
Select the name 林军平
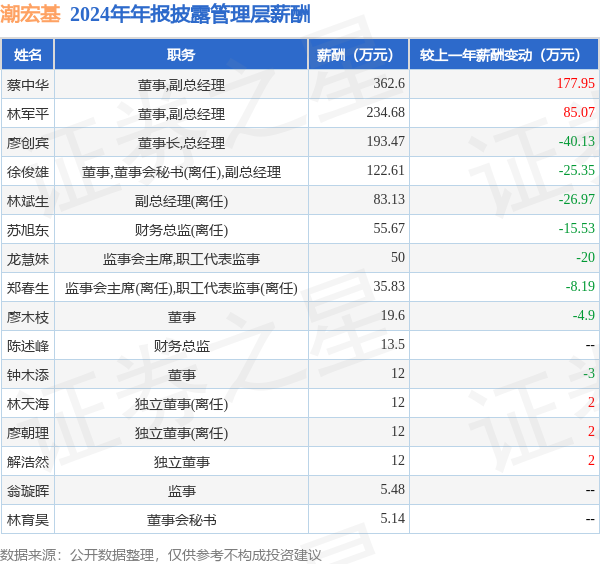click(x=28, y=114)
